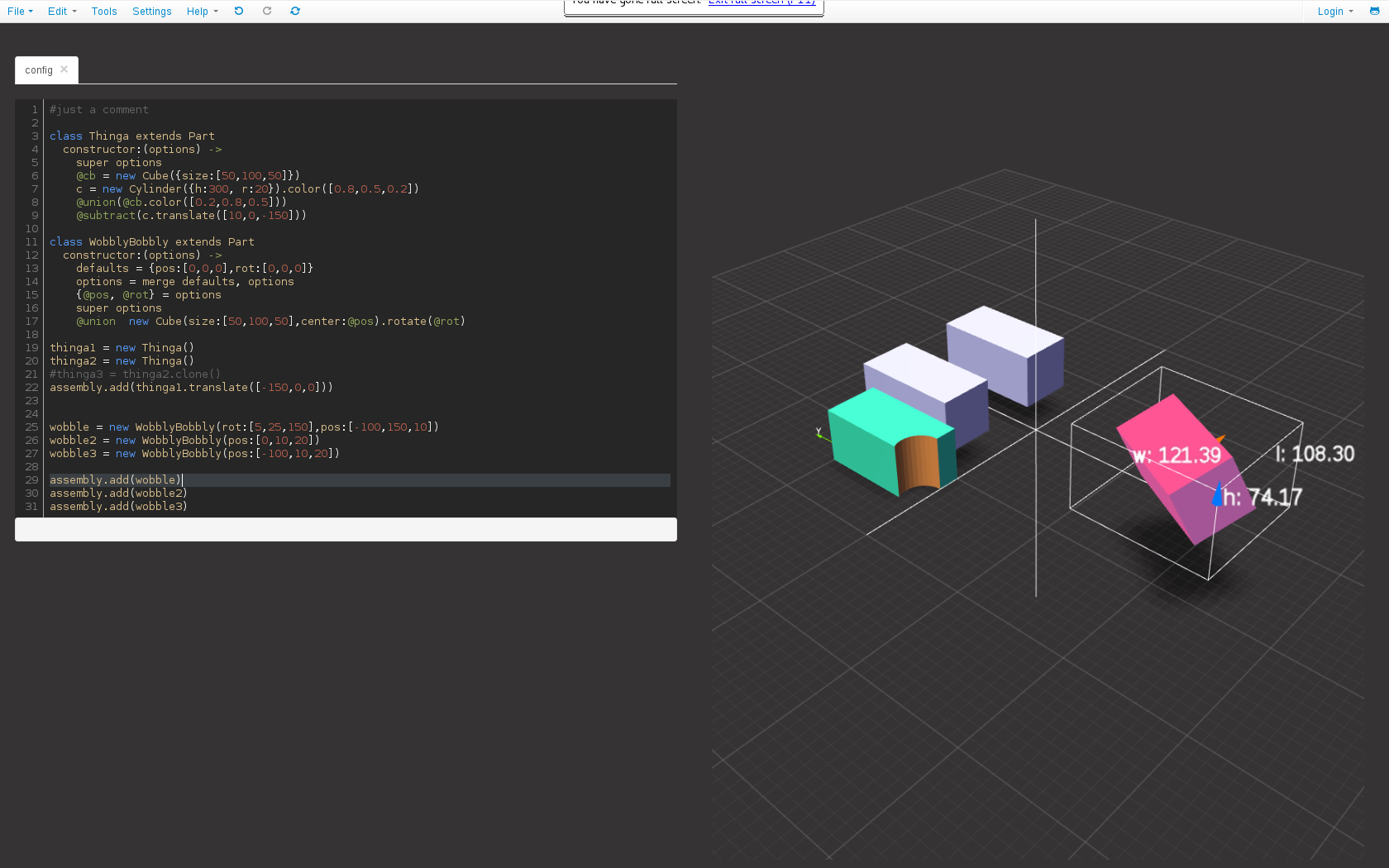This screenshot has width=1389, height=868.
Task: Open the File dropdown menu
Action: tap(20, 11)
